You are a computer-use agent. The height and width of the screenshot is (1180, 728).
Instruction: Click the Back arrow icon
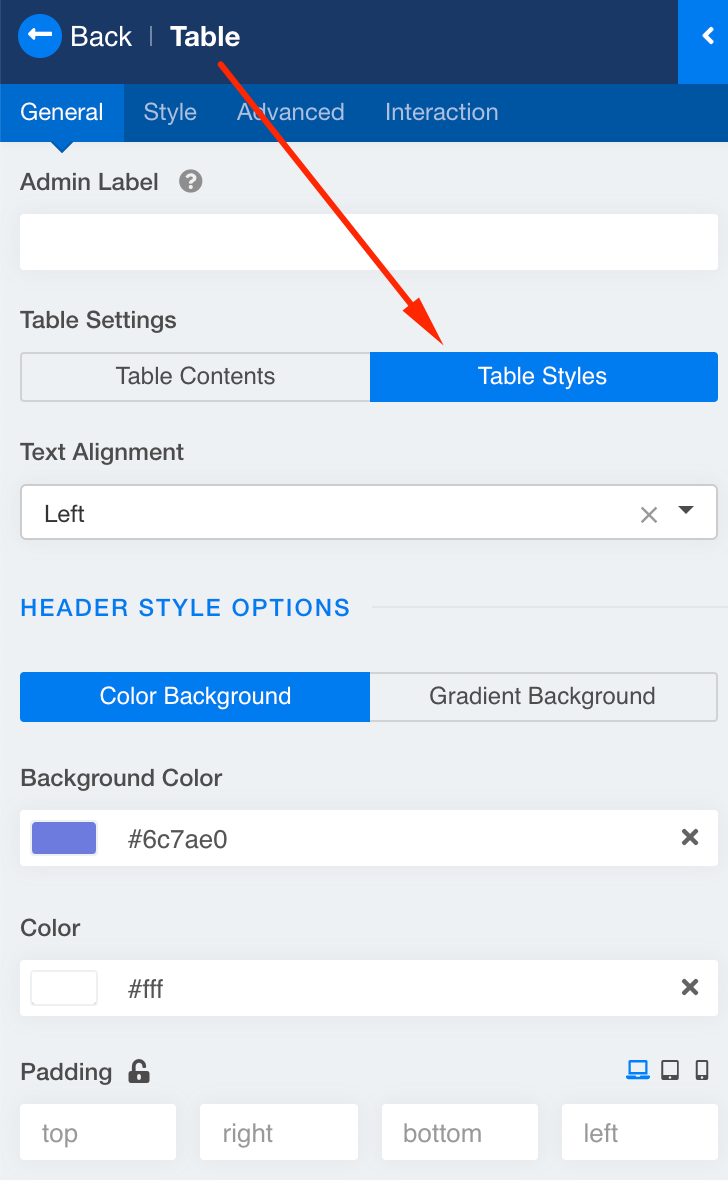pyautogui.click(x=40, y=37)
